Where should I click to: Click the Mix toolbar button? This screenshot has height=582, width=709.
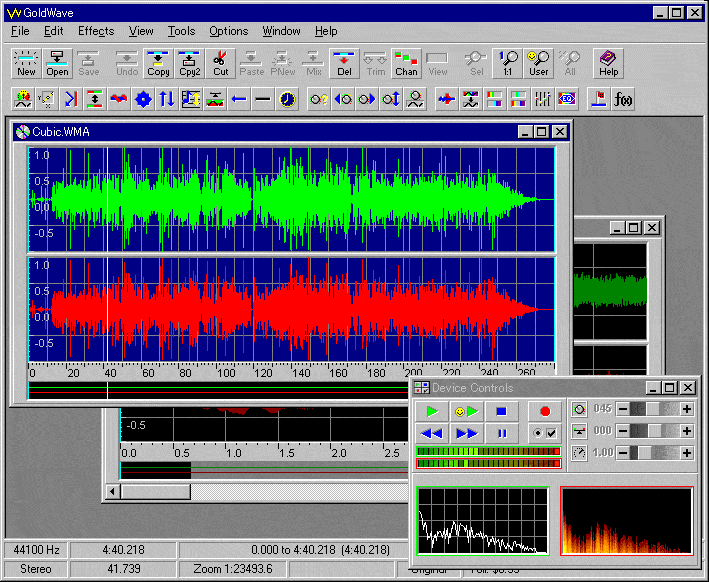click(x=313, y=63)
